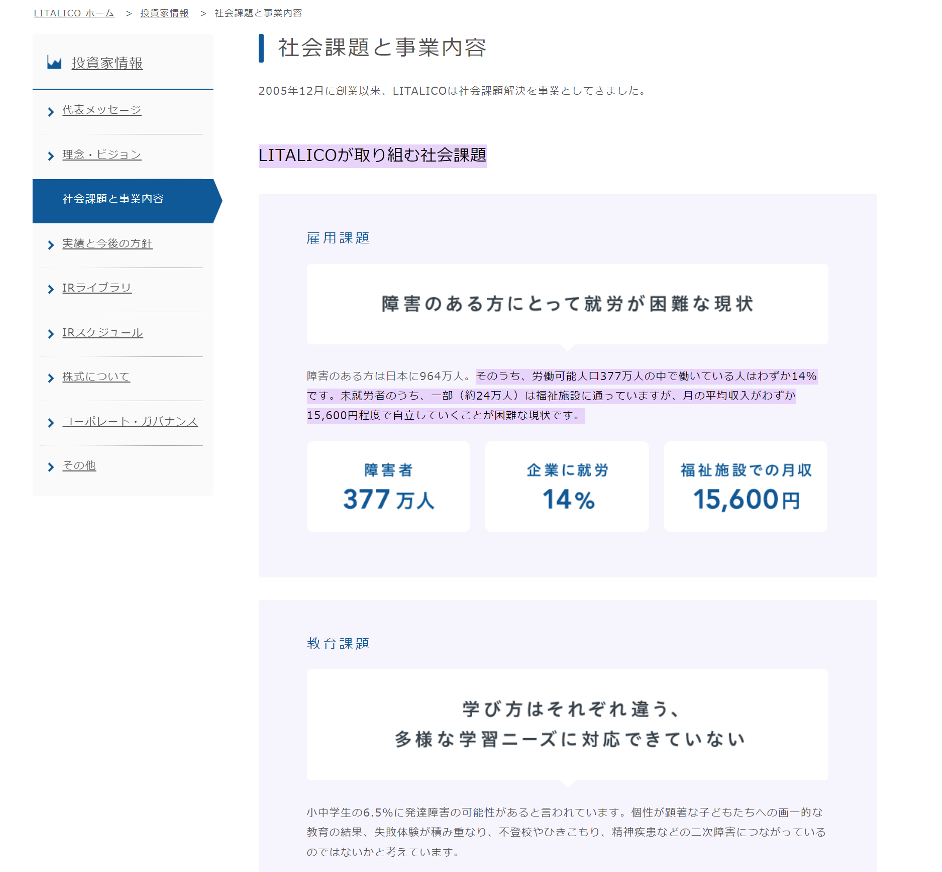This screenshot has height=872, width=942.
Task: Click the chevron arrow beside IRスケジュール
Action: coord(50,334)
